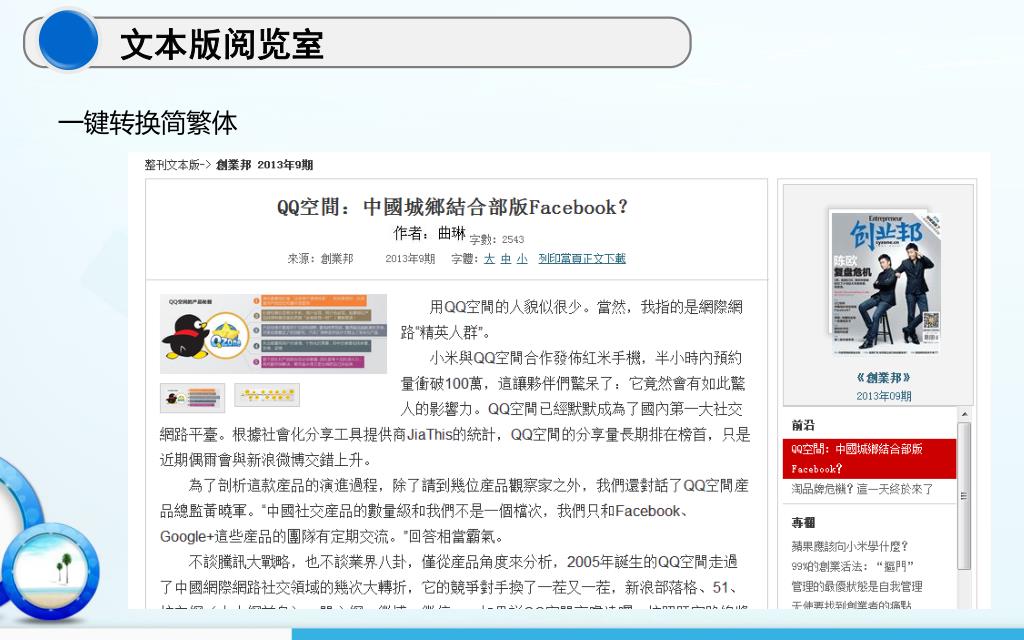Click the 前沿 section heading
The width and height of the screenshot is (1024, 640).
[x=803, y=425]
